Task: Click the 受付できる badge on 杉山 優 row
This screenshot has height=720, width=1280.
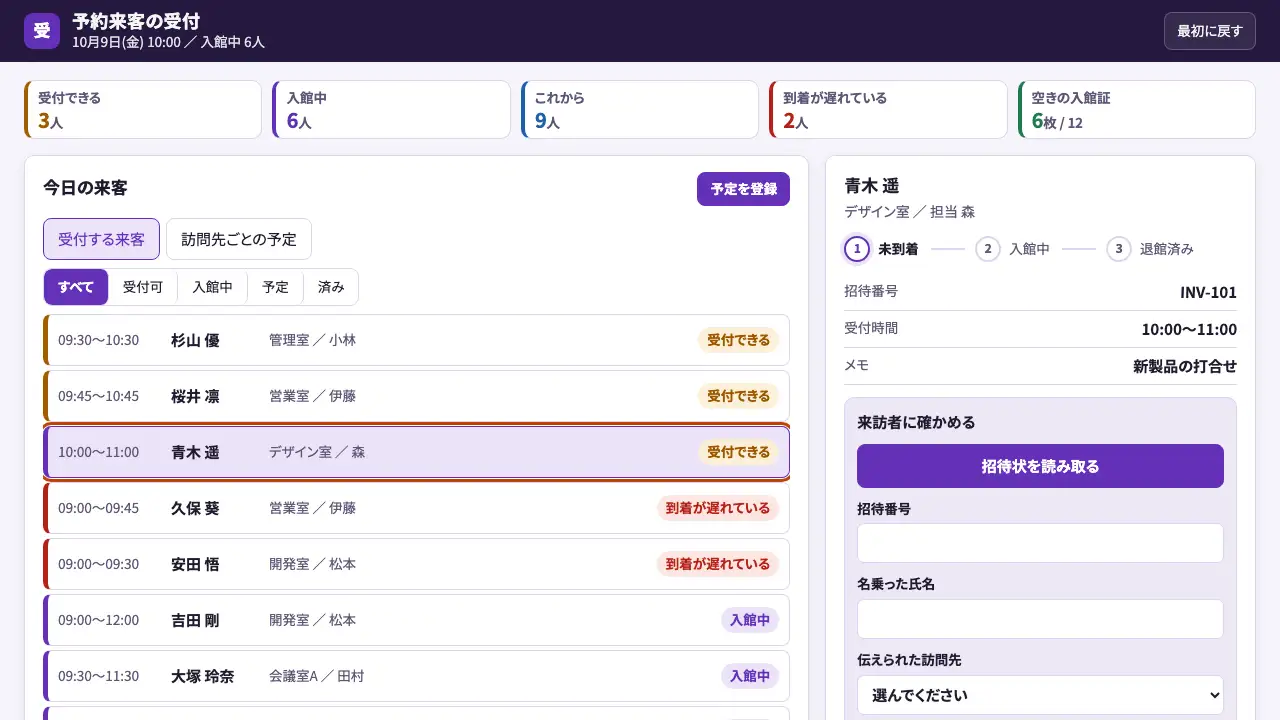Action: pos(738,340)
